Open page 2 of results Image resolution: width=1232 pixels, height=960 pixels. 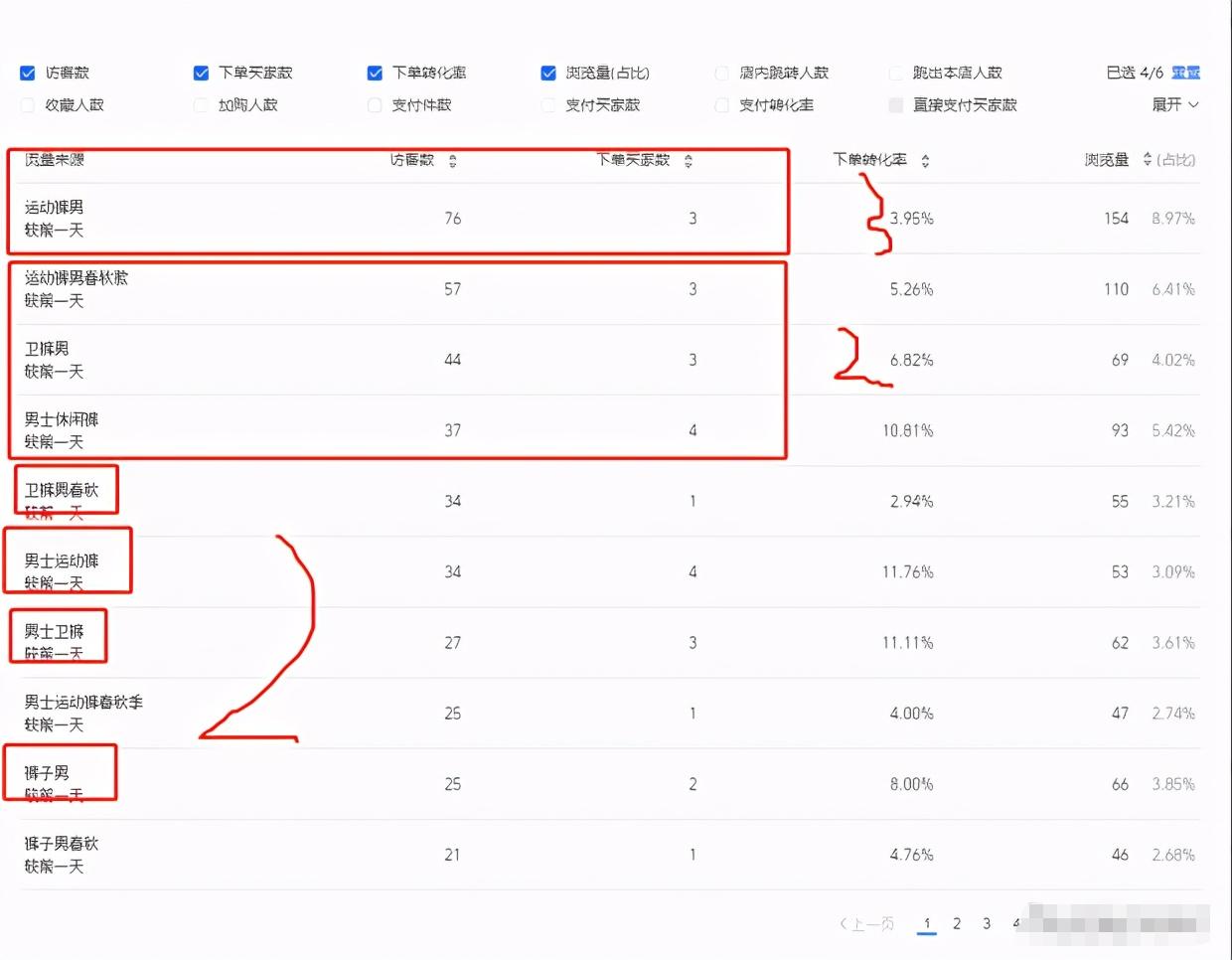click(x=956, y=923)
